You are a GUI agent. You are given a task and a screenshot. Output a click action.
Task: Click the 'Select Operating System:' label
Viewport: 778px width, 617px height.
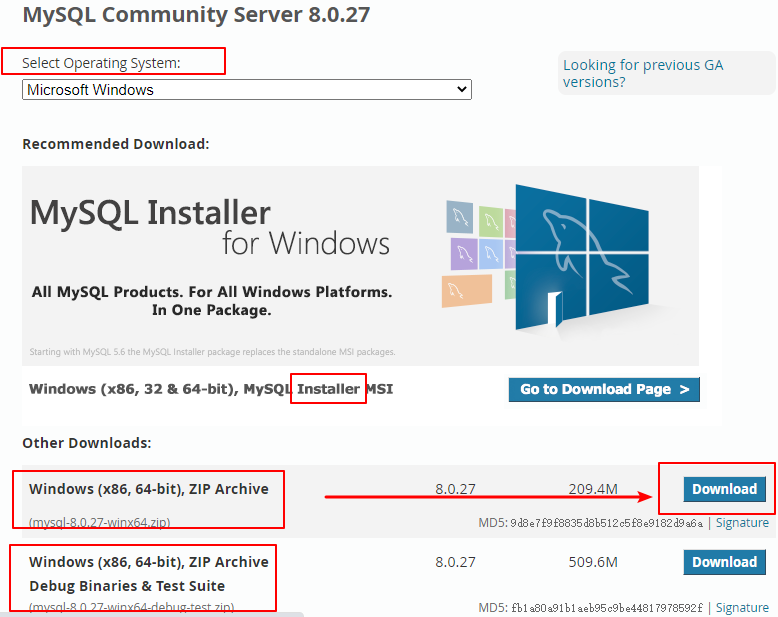(x=101, y=63)
